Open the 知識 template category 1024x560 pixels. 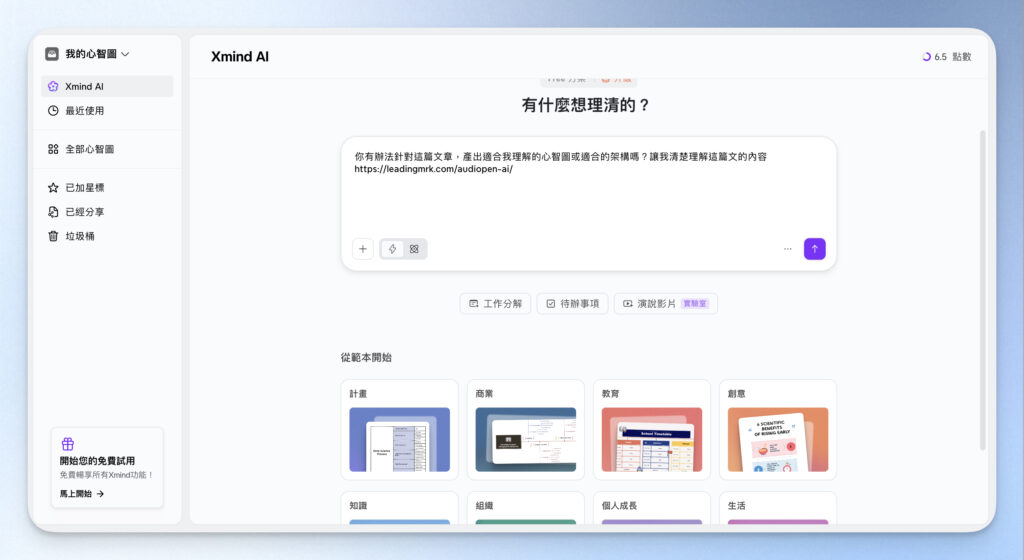[400, 508]
